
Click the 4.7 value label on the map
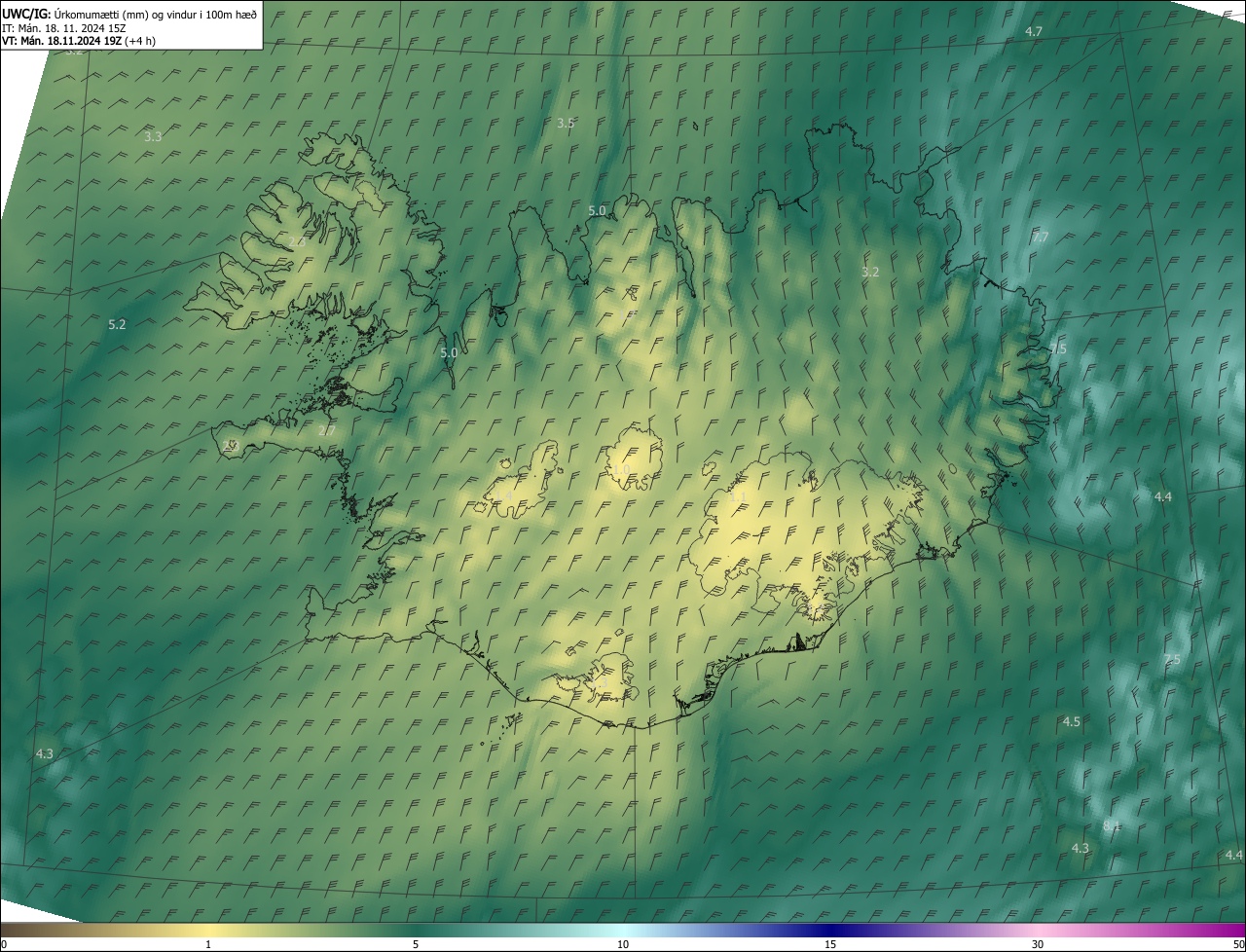[1034, 32]
